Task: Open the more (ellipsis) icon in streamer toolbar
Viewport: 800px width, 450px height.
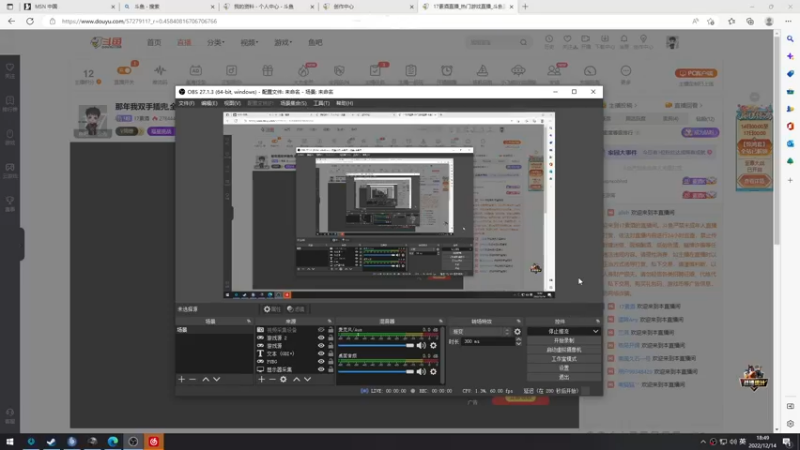Action: click(x=626, y=71)
